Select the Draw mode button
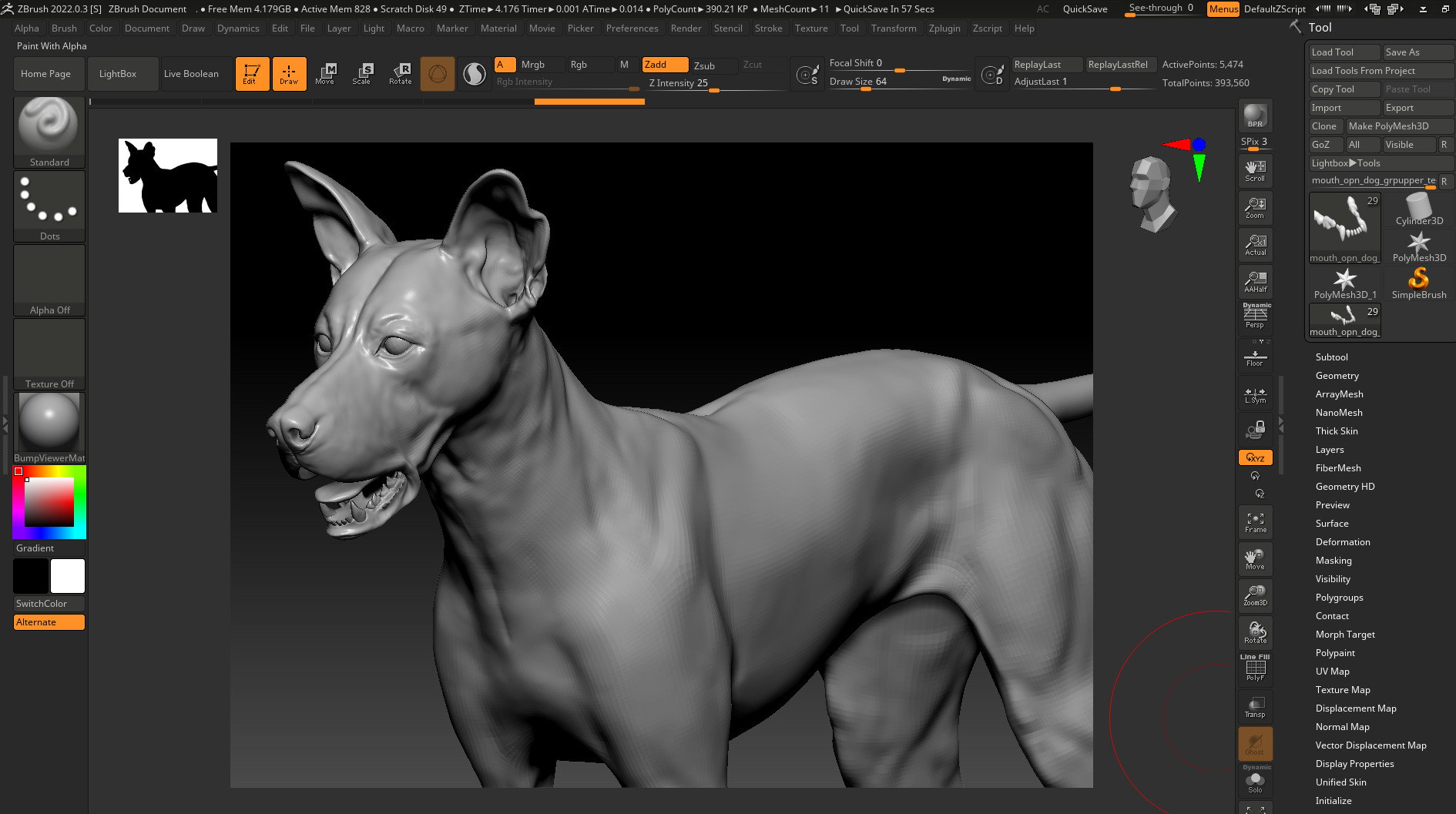This screenshot has height=814, width=1456. (289, 74)
